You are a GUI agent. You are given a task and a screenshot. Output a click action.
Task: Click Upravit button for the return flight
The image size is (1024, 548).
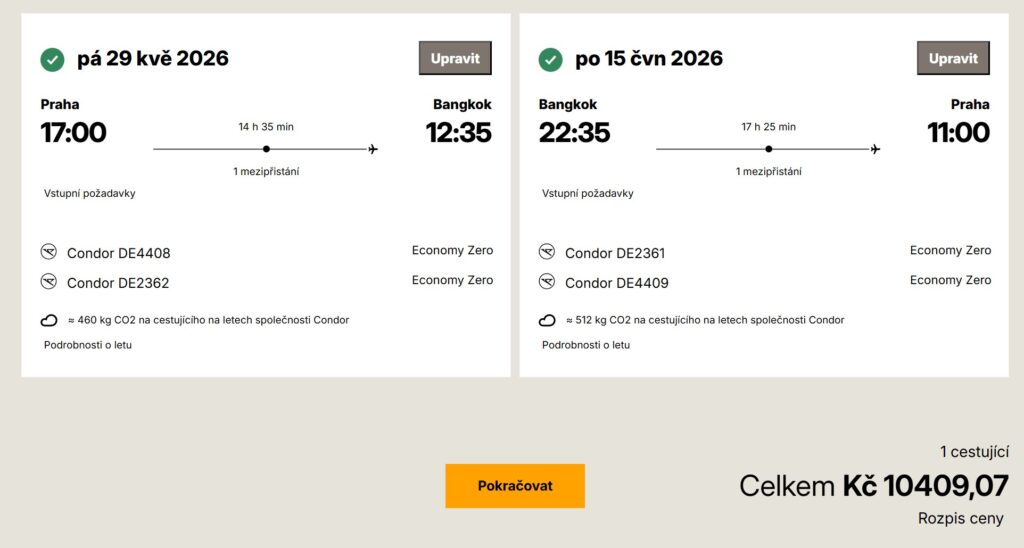pyautogui.click(x=953, y=58)
